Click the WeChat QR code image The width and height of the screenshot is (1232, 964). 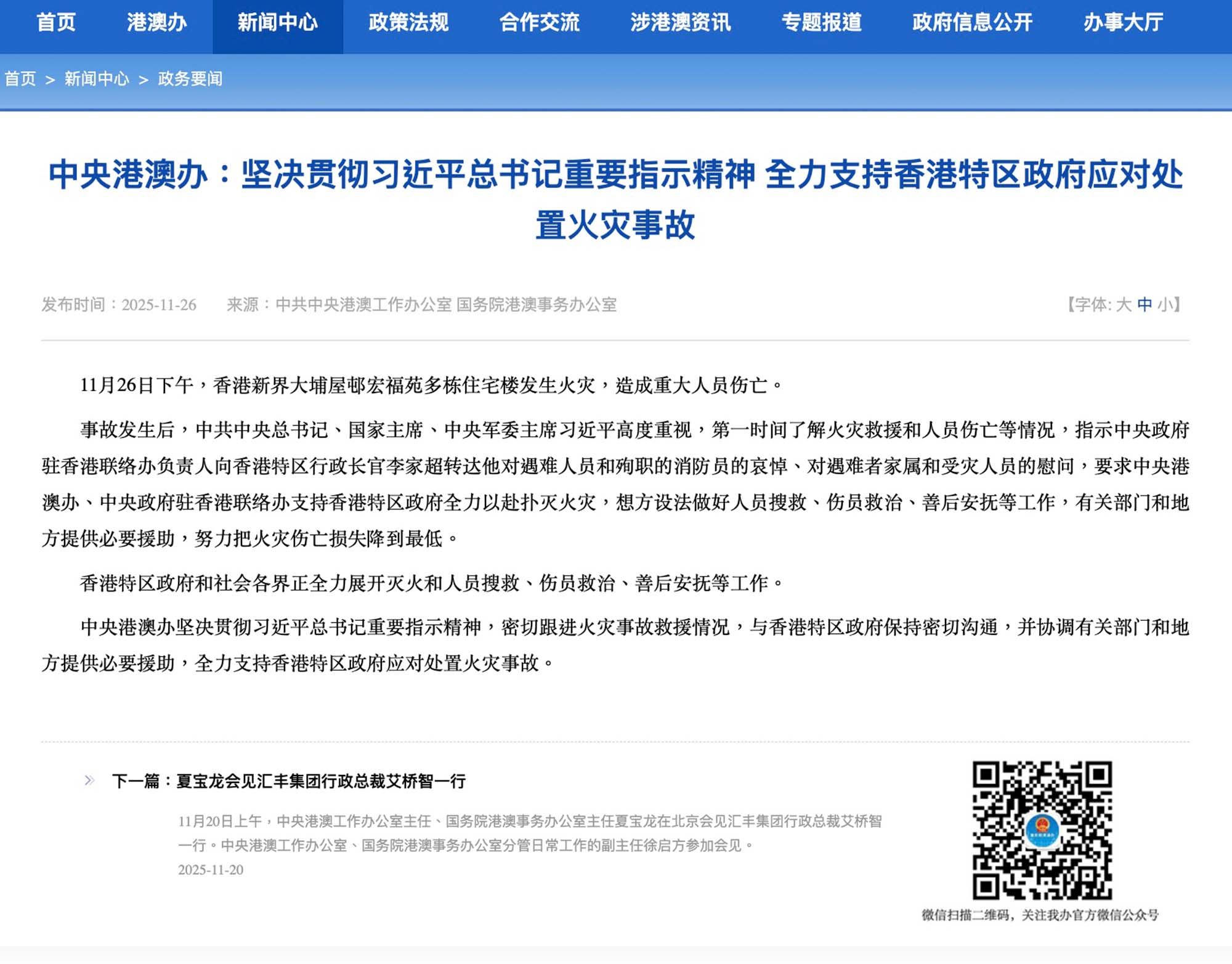click(1042, 830)
